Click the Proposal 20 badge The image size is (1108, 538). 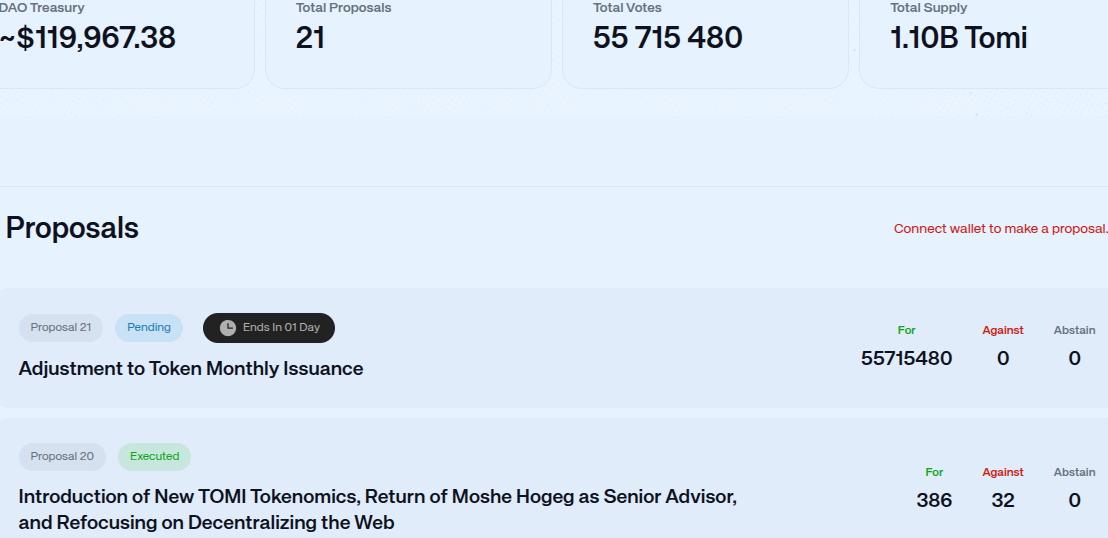[x=62, y=457]
